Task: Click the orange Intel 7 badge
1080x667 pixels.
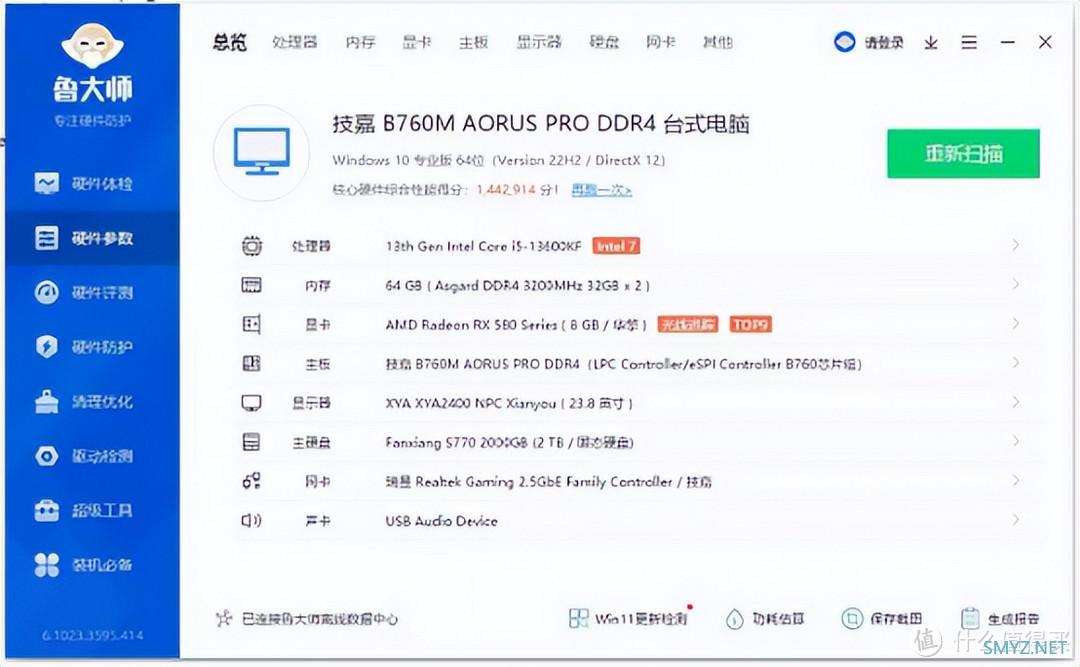Action: [616, 246]
